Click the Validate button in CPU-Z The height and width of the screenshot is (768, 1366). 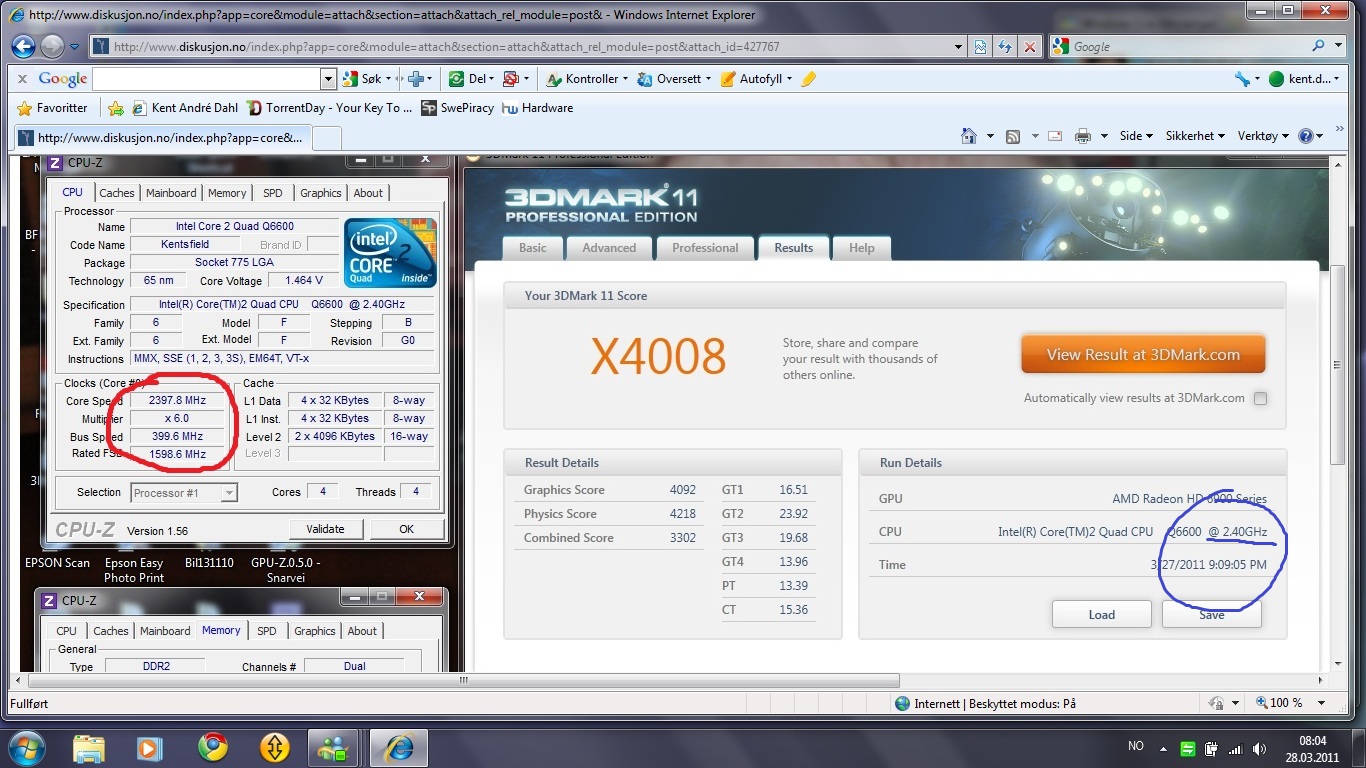click(x=326, y=529)
